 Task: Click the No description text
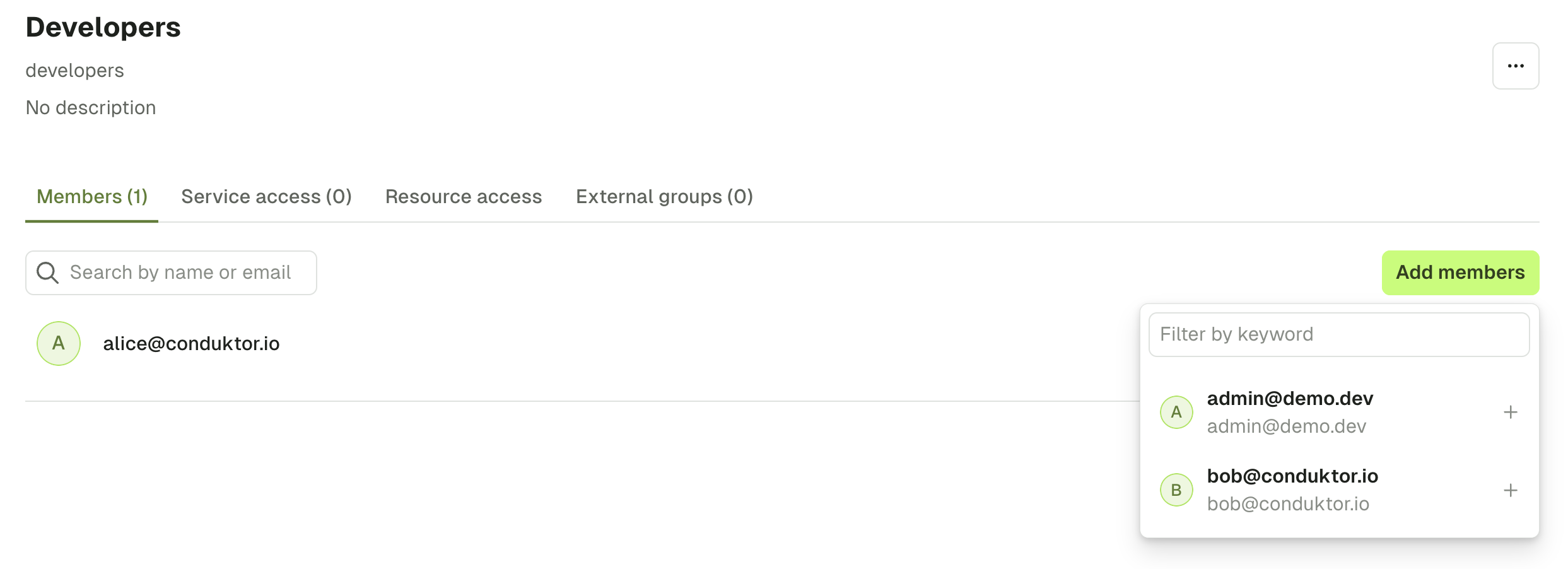(x=91, y=108)
